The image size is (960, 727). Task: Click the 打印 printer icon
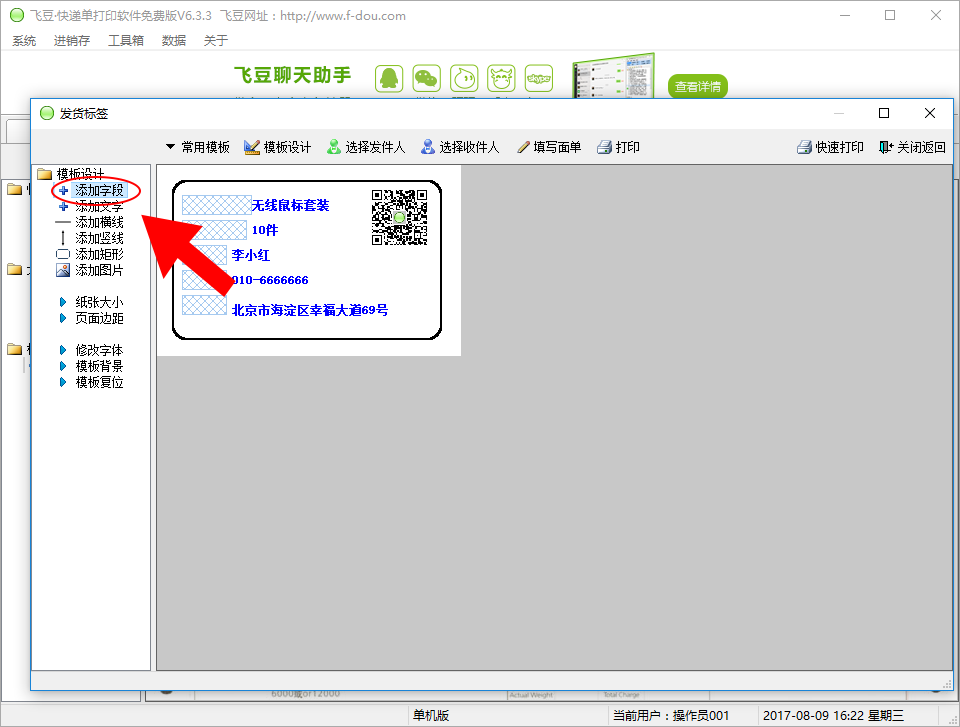click(604, 147)
